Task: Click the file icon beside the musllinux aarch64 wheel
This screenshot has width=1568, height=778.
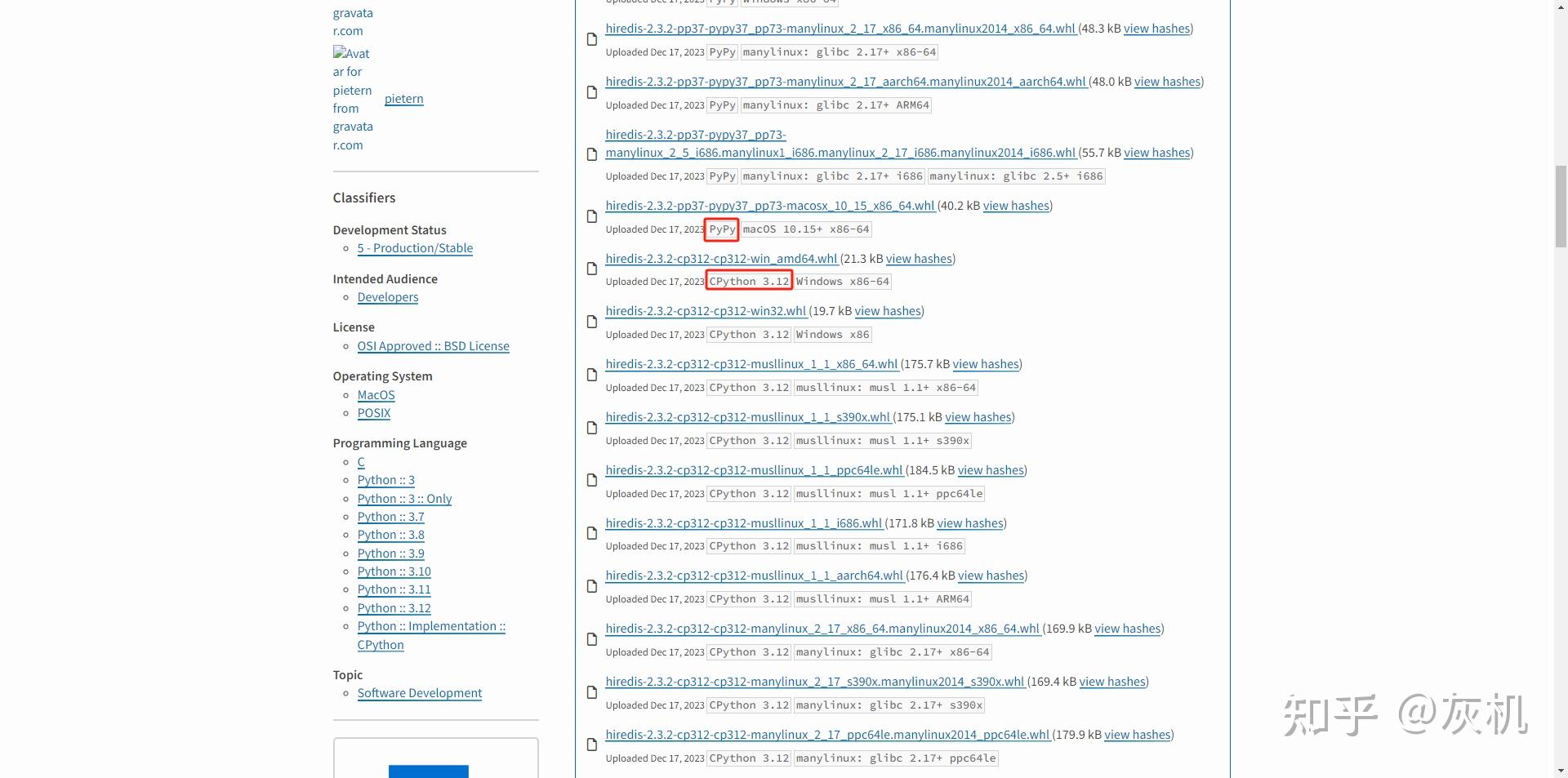Action: point(591,585)
